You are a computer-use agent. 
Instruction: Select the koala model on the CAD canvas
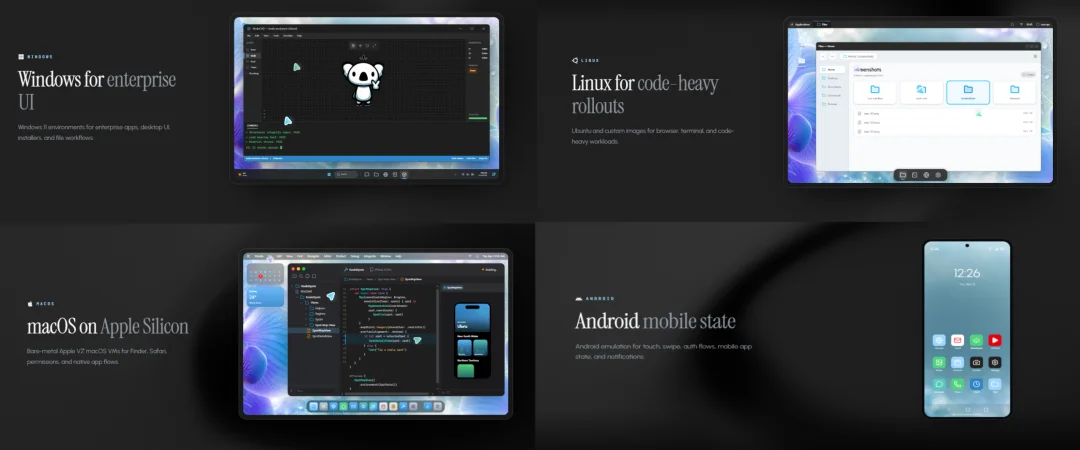pos(363,84)
